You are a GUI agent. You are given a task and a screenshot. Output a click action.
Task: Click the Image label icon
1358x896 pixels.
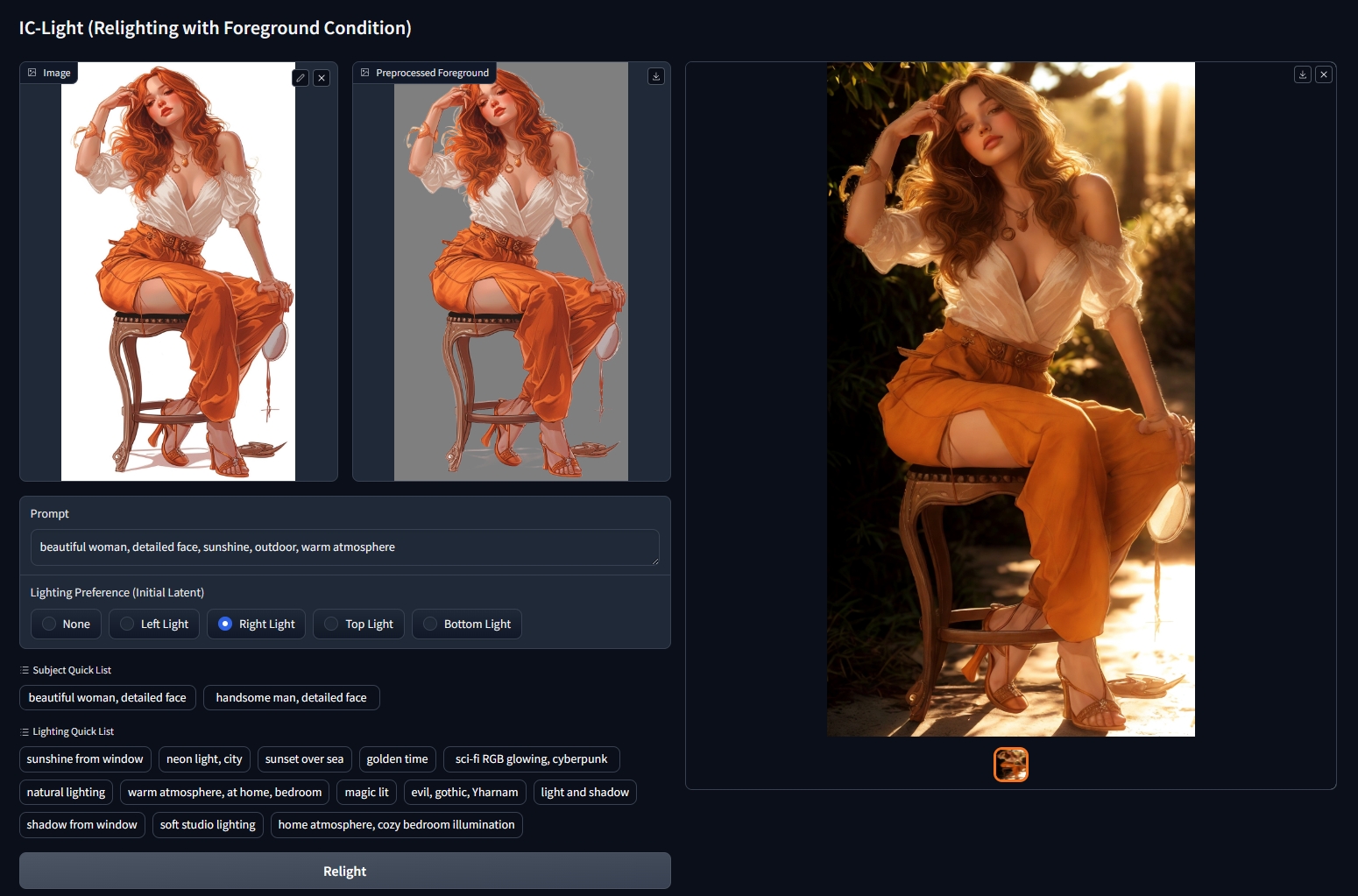32,73
